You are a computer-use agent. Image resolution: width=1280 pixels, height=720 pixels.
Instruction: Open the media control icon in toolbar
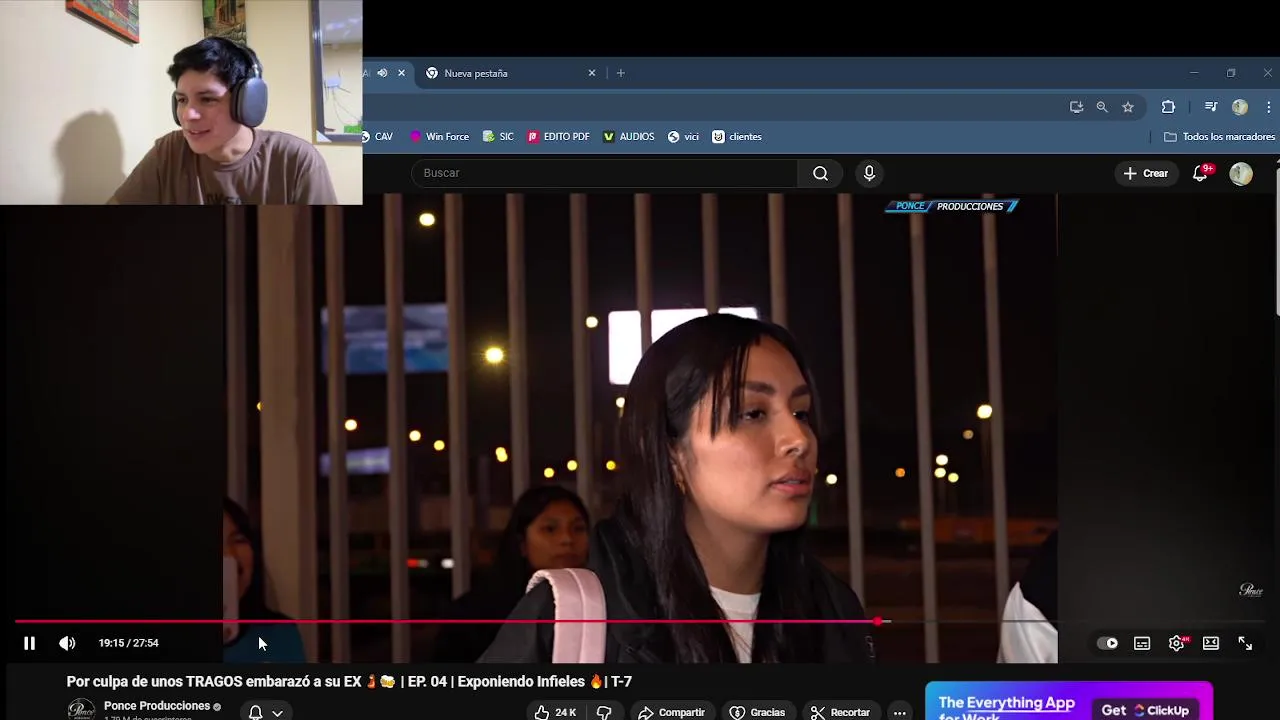1211,107
